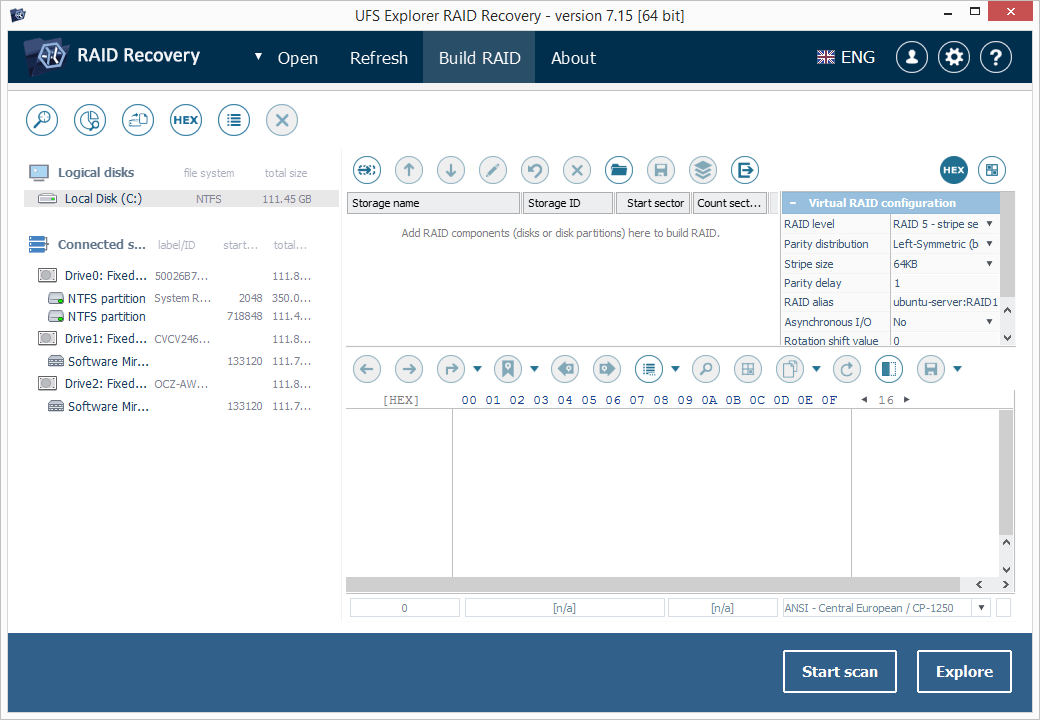Click the export arrow icon
1040x720 pixels.
click(x=745, y=170)
